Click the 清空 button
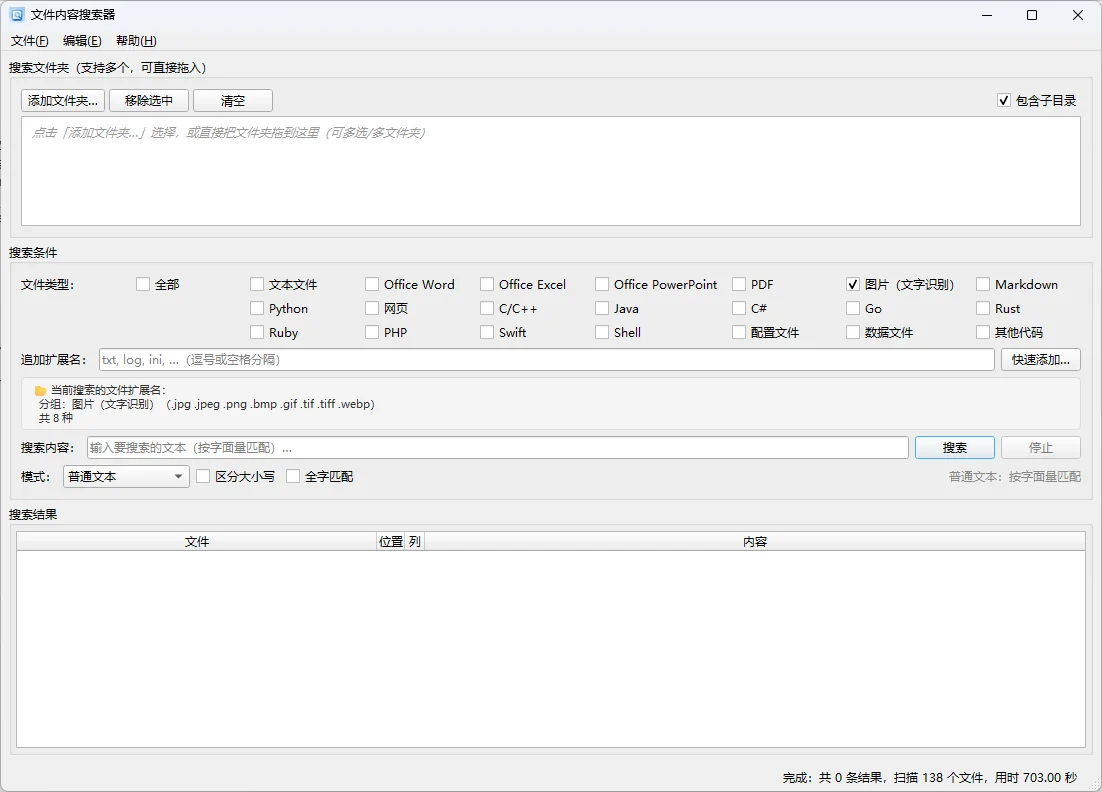 click(233, 100)
